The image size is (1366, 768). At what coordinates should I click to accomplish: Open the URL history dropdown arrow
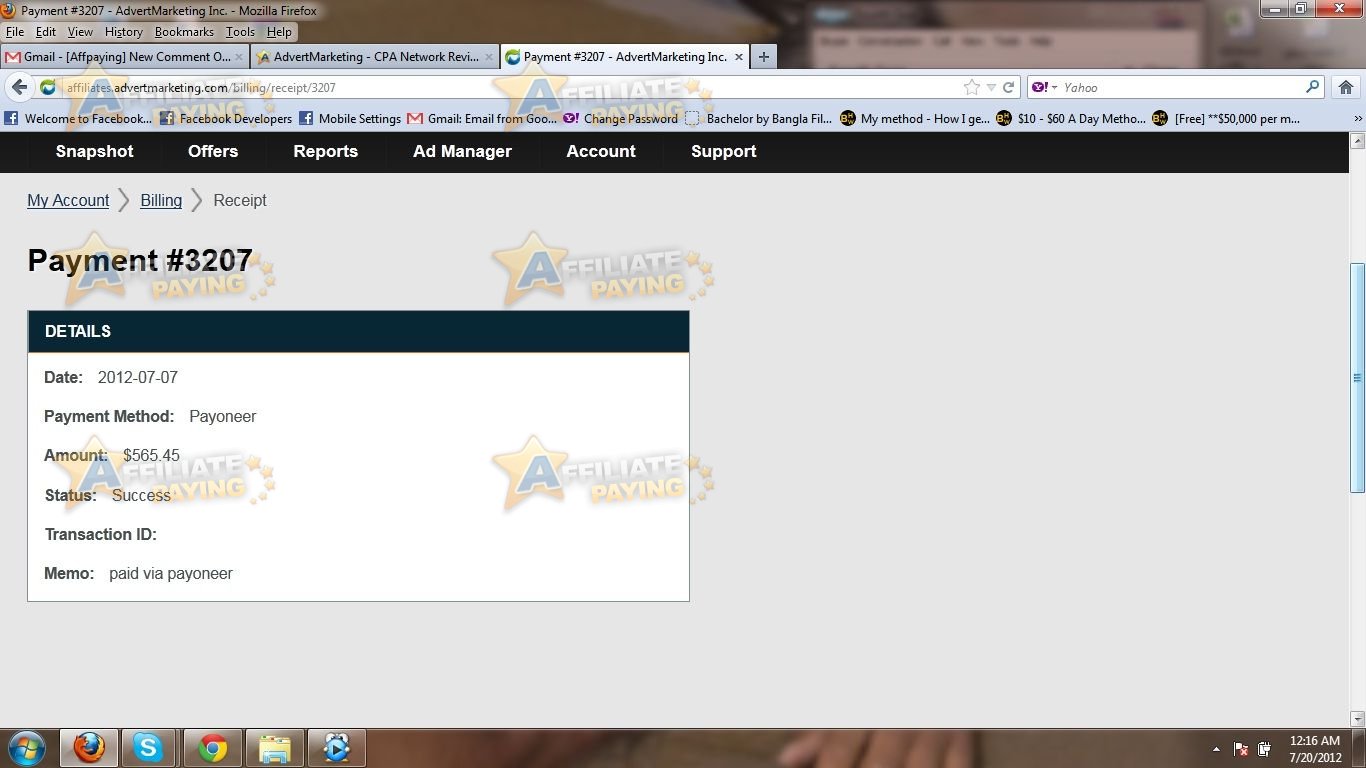(x=991, y=87)
